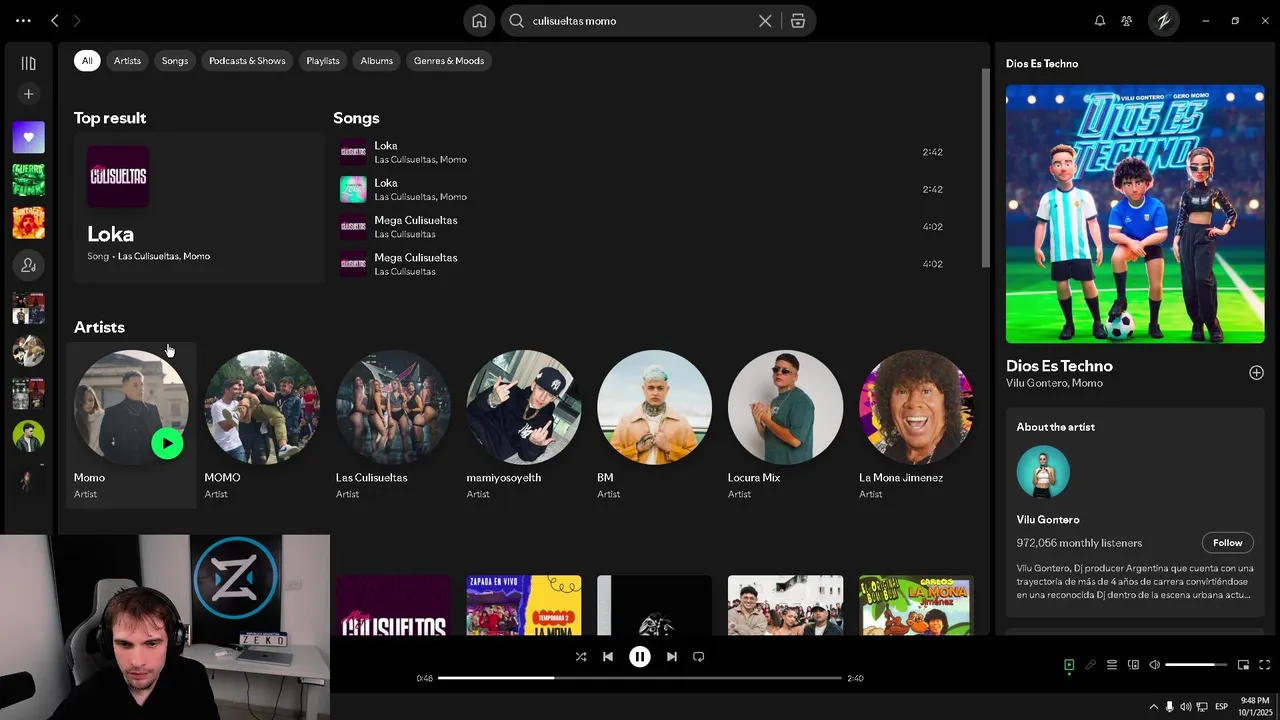Follow Vilu Gontero

1228,543
